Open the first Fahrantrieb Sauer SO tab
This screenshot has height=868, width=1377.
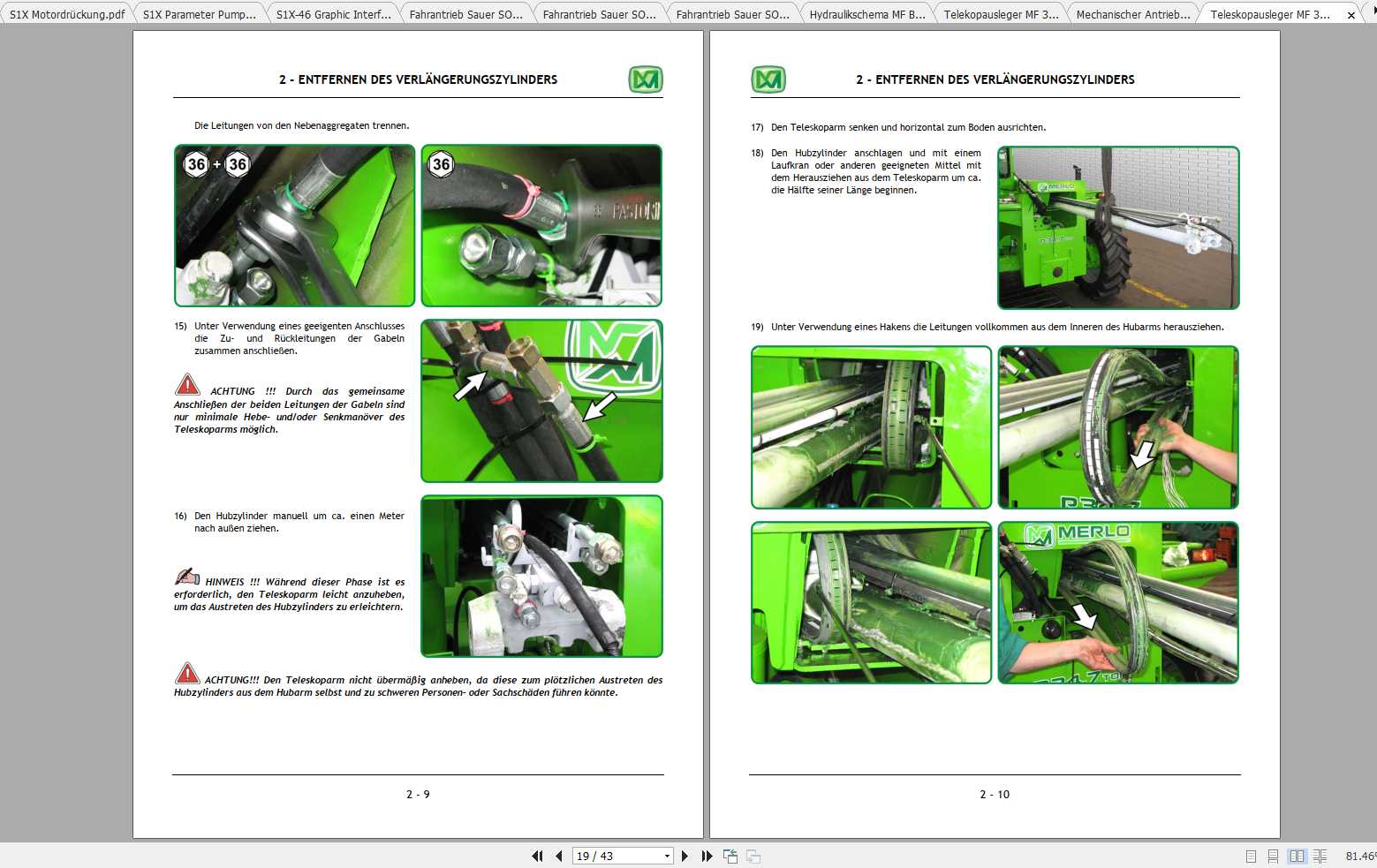coord(466,14)
